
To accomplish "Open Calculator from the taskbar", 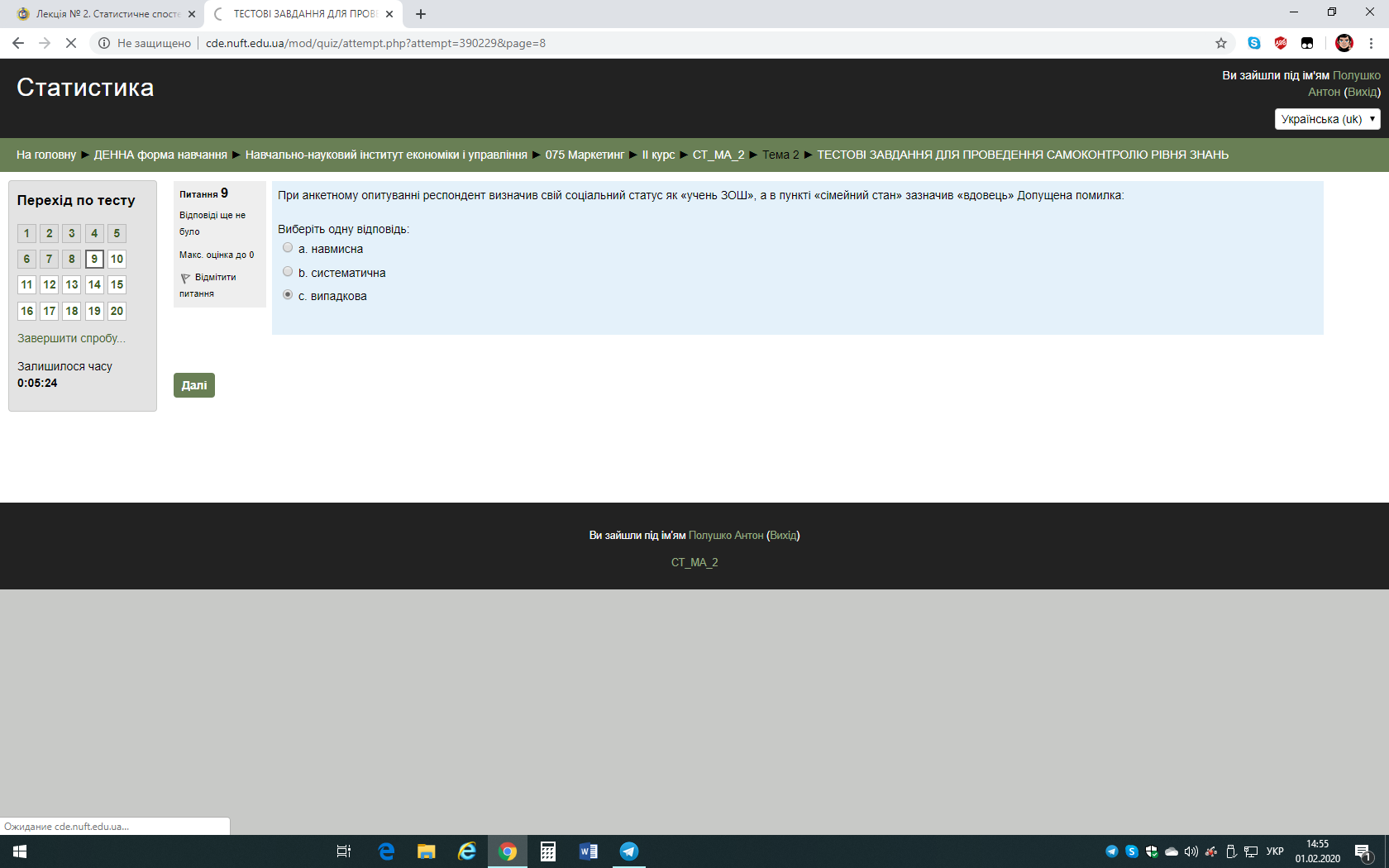I will [547, 851].
